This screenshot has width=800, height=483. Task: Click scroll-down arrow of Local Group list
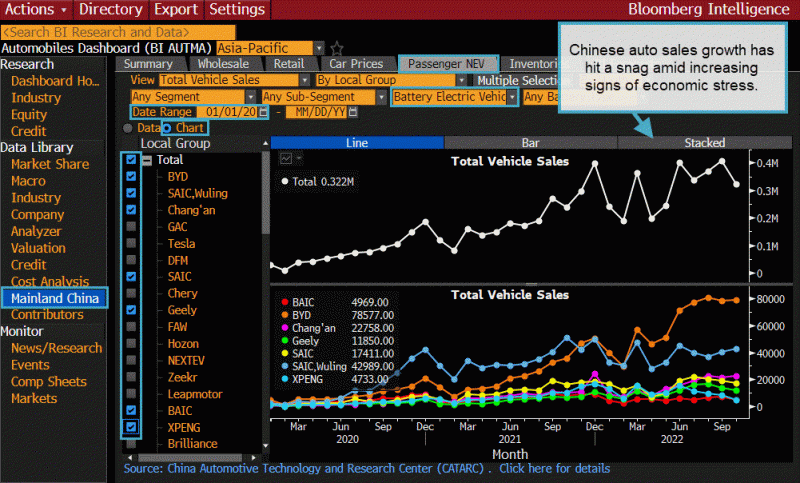click(x=265, y=446)
